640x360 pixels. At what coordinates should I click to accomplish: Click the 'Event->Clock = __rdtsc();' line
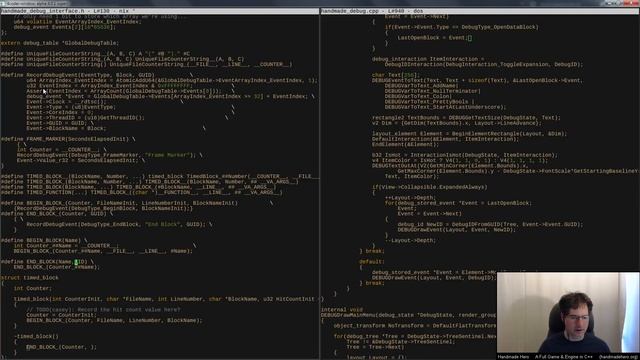point(66,102)
